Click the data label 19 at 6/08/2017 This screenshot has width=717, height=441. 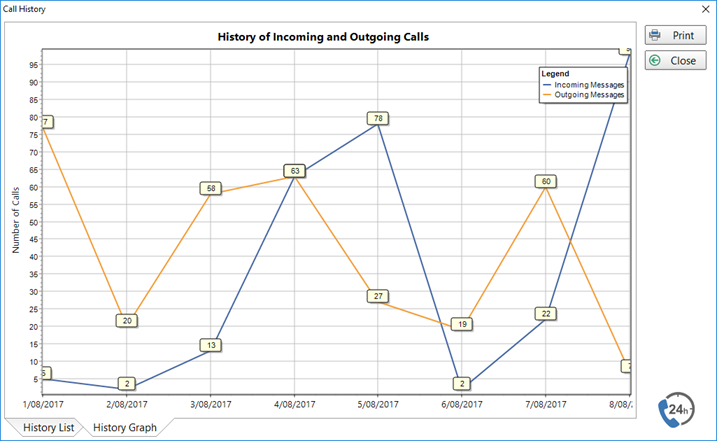(462, 324)
